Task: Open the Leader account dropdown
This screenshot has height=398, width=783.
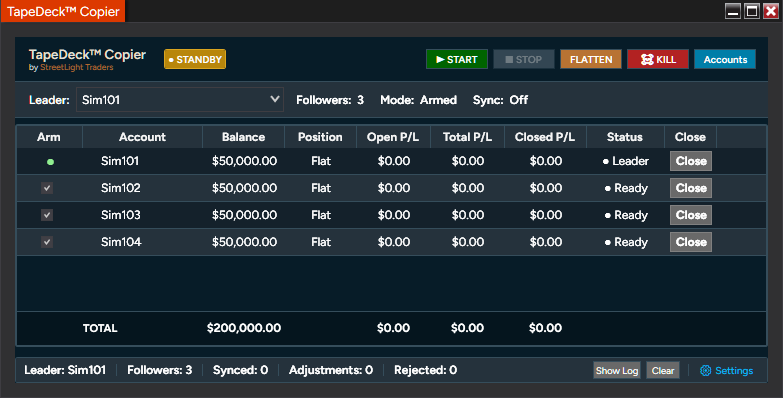Action: pos(180,100)
